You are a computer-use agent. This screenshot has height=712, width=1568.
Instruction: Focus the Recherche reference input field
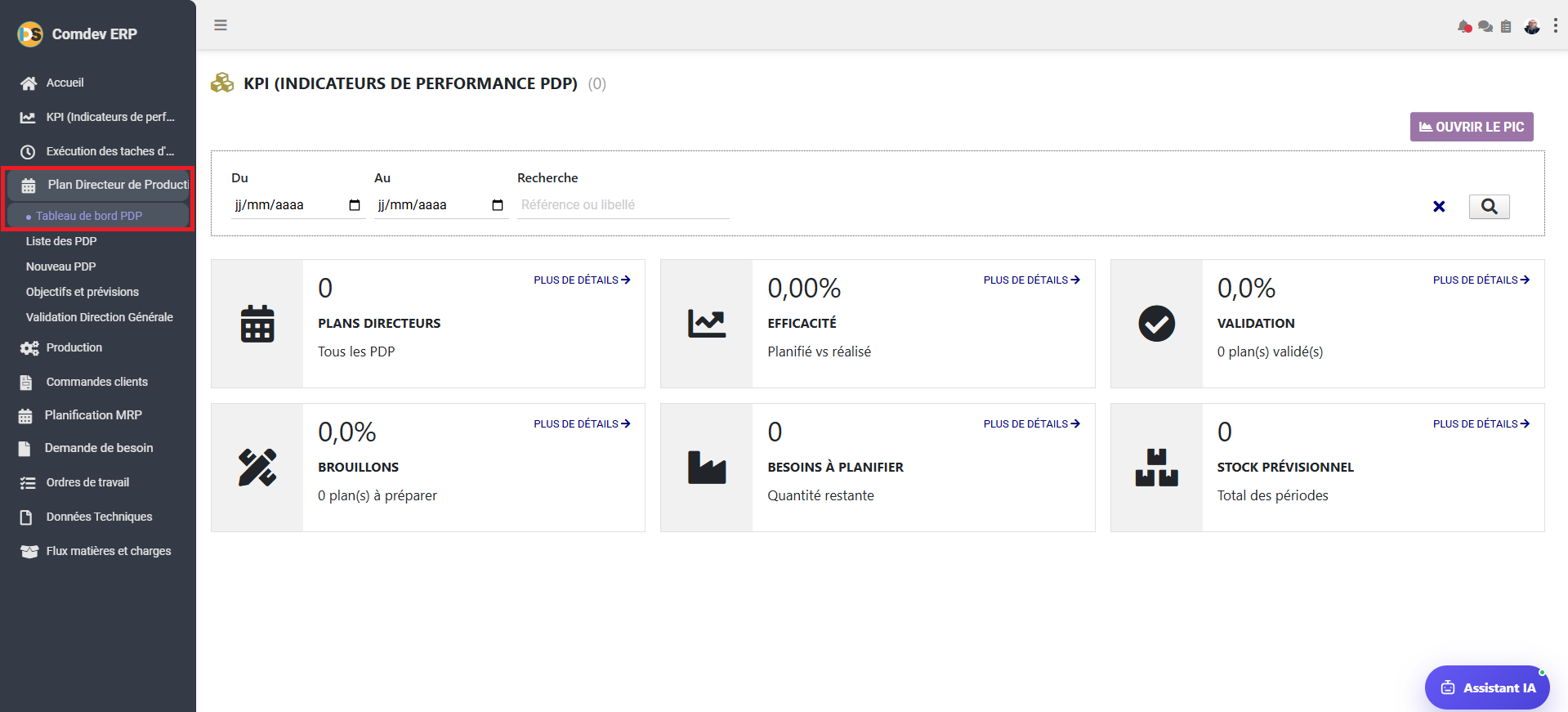click(x=623, y=205)
